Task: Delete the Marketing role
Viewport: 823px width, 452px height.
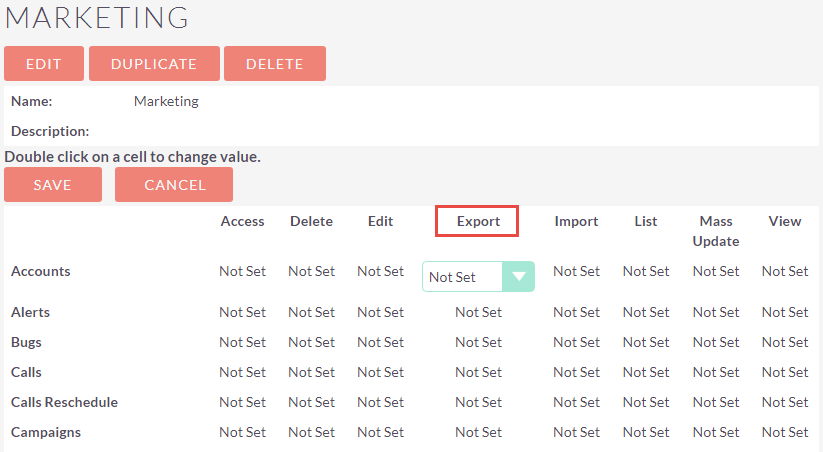Action: click(275, 64)
